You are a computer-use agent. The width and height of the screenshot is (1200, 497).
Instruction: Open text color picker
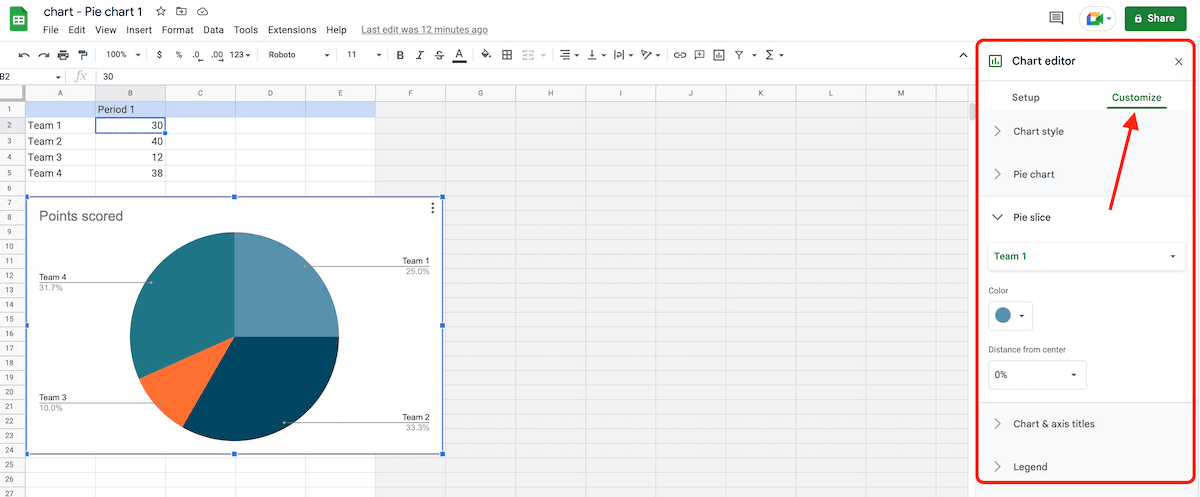(x=459, y=55)
